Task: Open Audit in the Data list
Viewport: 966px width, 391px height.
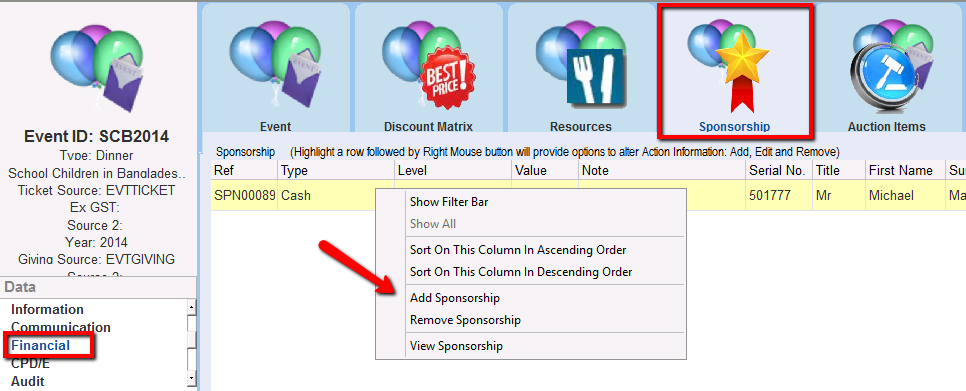Action: (28, 381)
